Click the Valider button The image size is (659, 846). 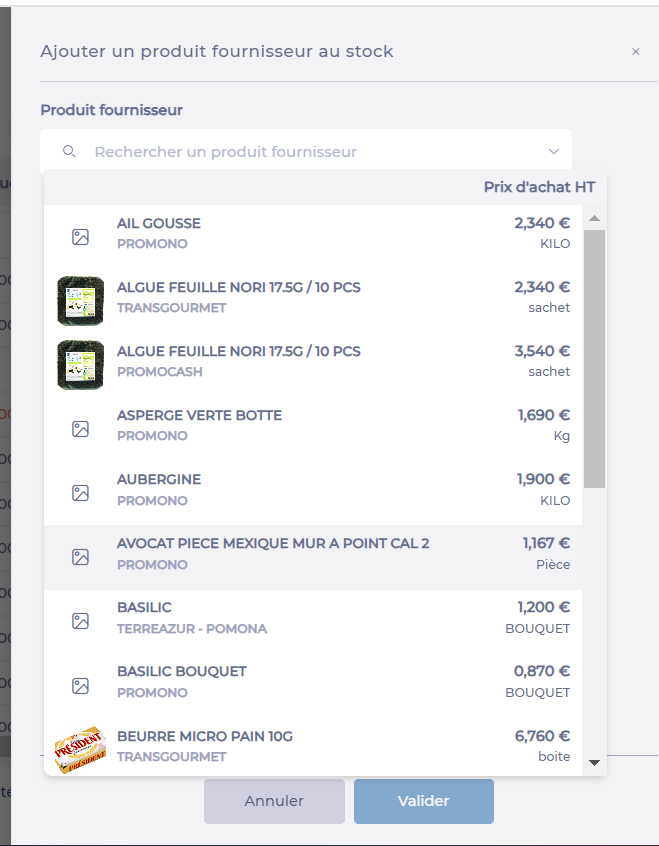pos(424,801)
